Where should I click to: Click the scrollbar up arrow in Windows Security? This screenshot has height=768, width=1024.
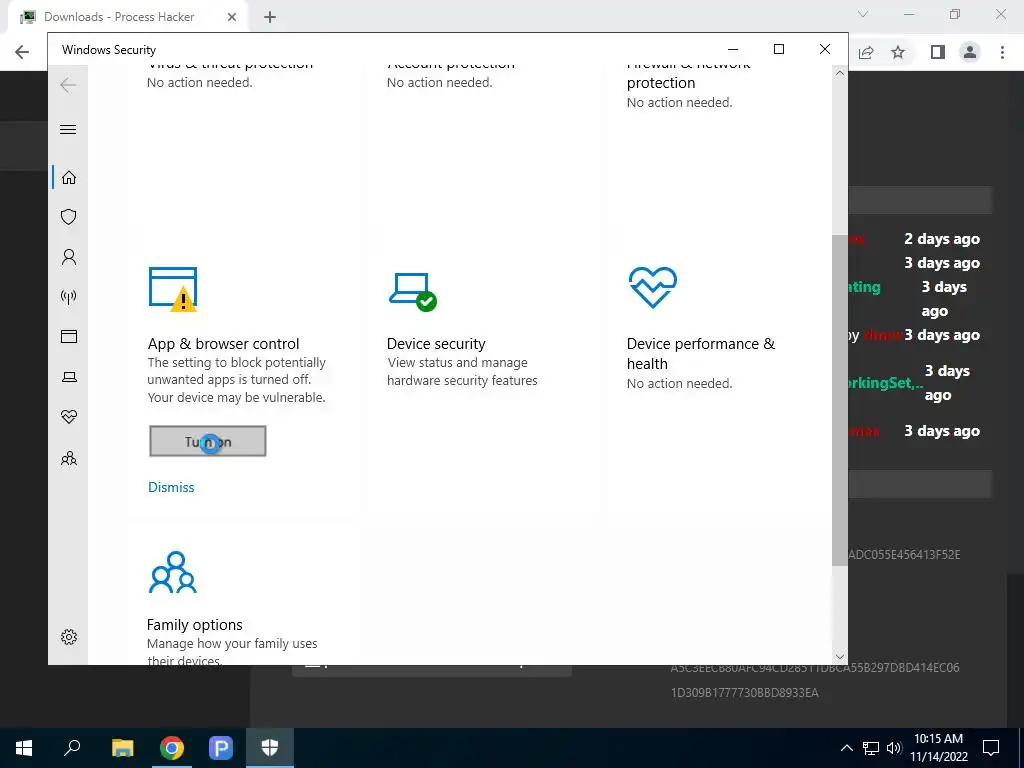pyautogui.click(x=840, y=74)
